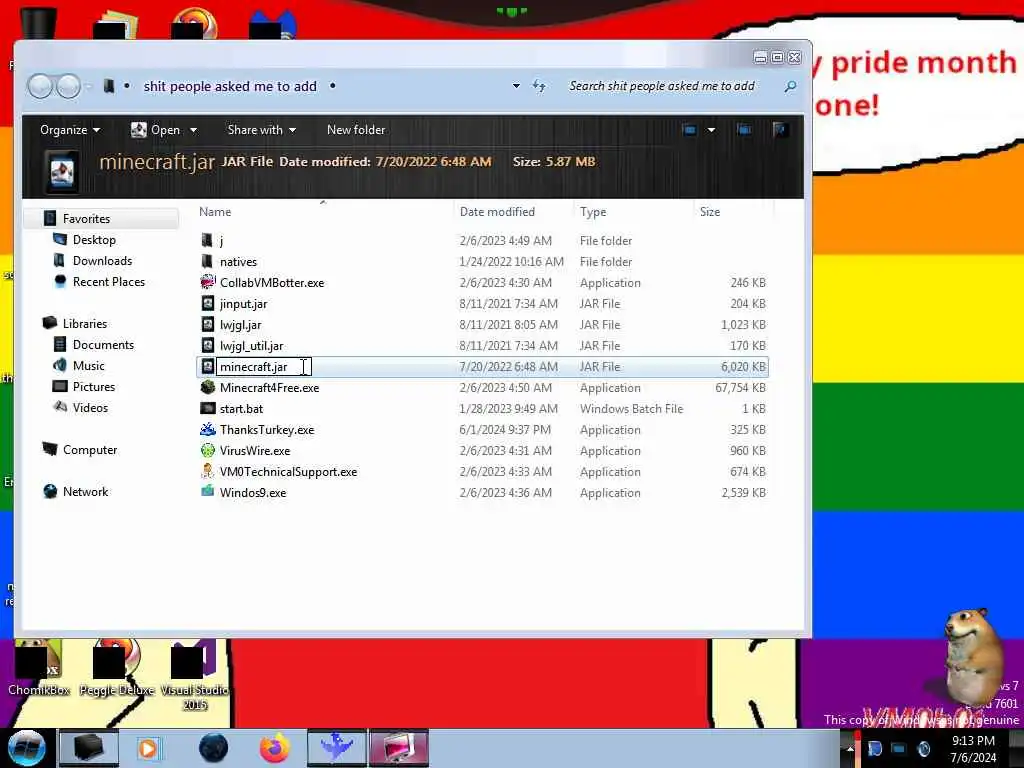Click the 67,754 KB size cell
The height and width of the screenshot is (768, 1024).
click(x=741, y=387)
